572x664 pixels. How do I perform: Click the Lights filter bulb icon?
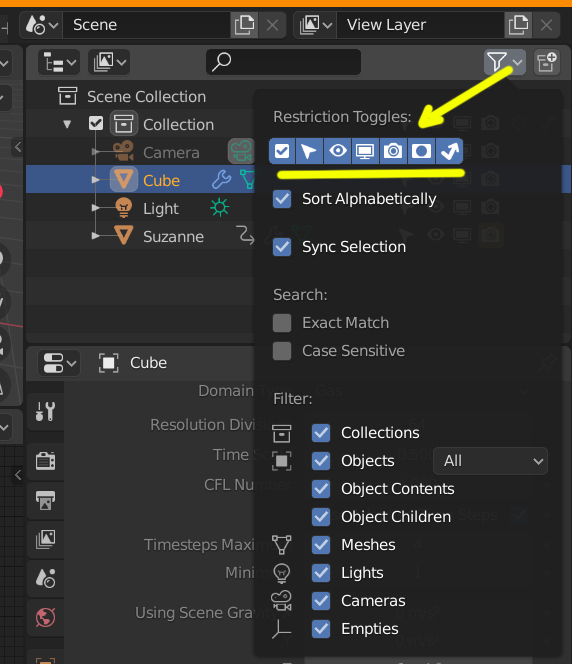click(x=282, y=573)
